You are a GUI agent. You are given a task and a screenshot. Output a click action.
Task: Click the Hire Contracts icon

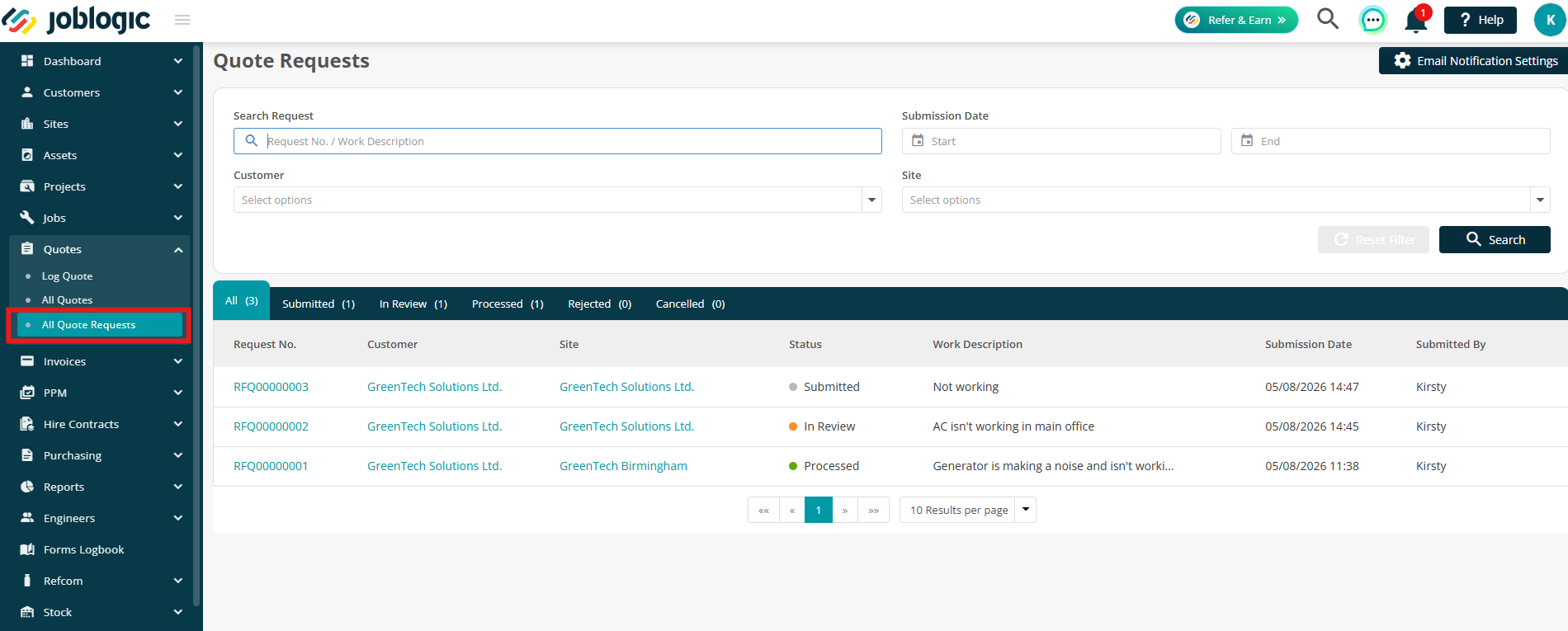tap(27, 424)
